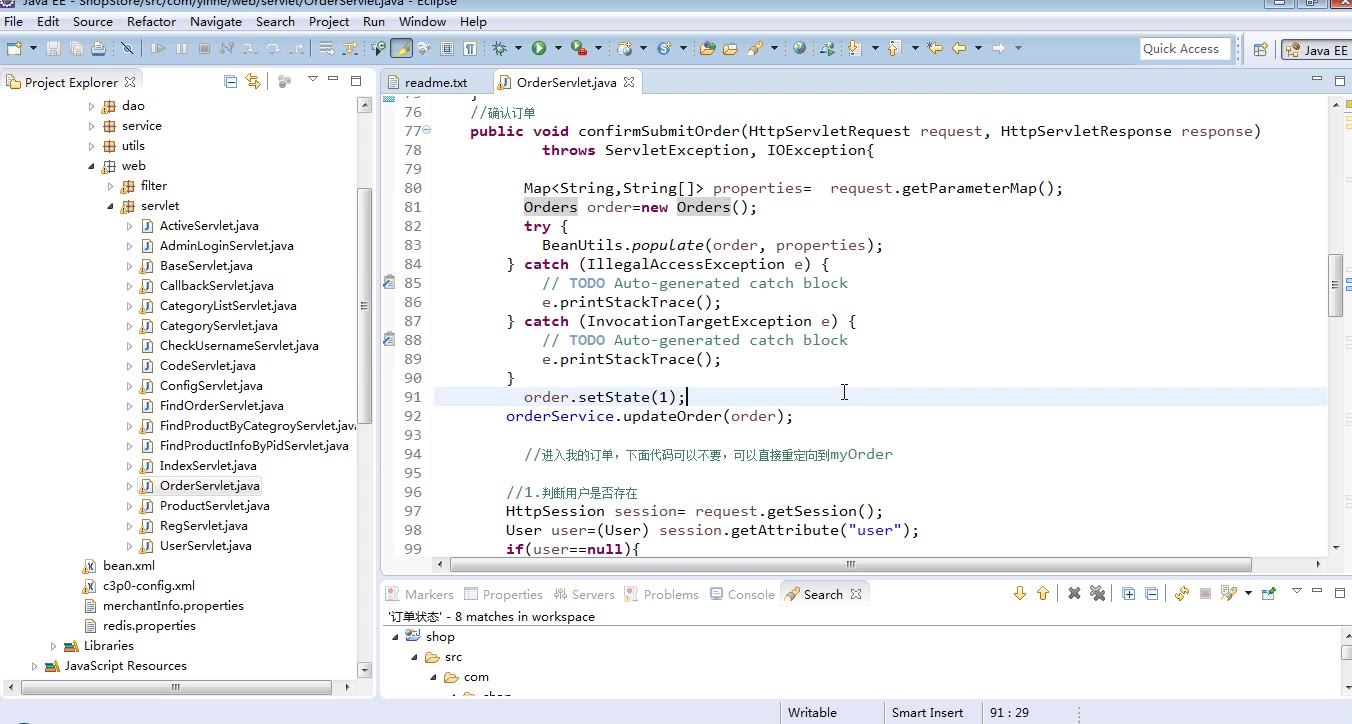Toggle Show Whitespace Characters pilcrow button

pyautogui.click(x=469, y=48)
